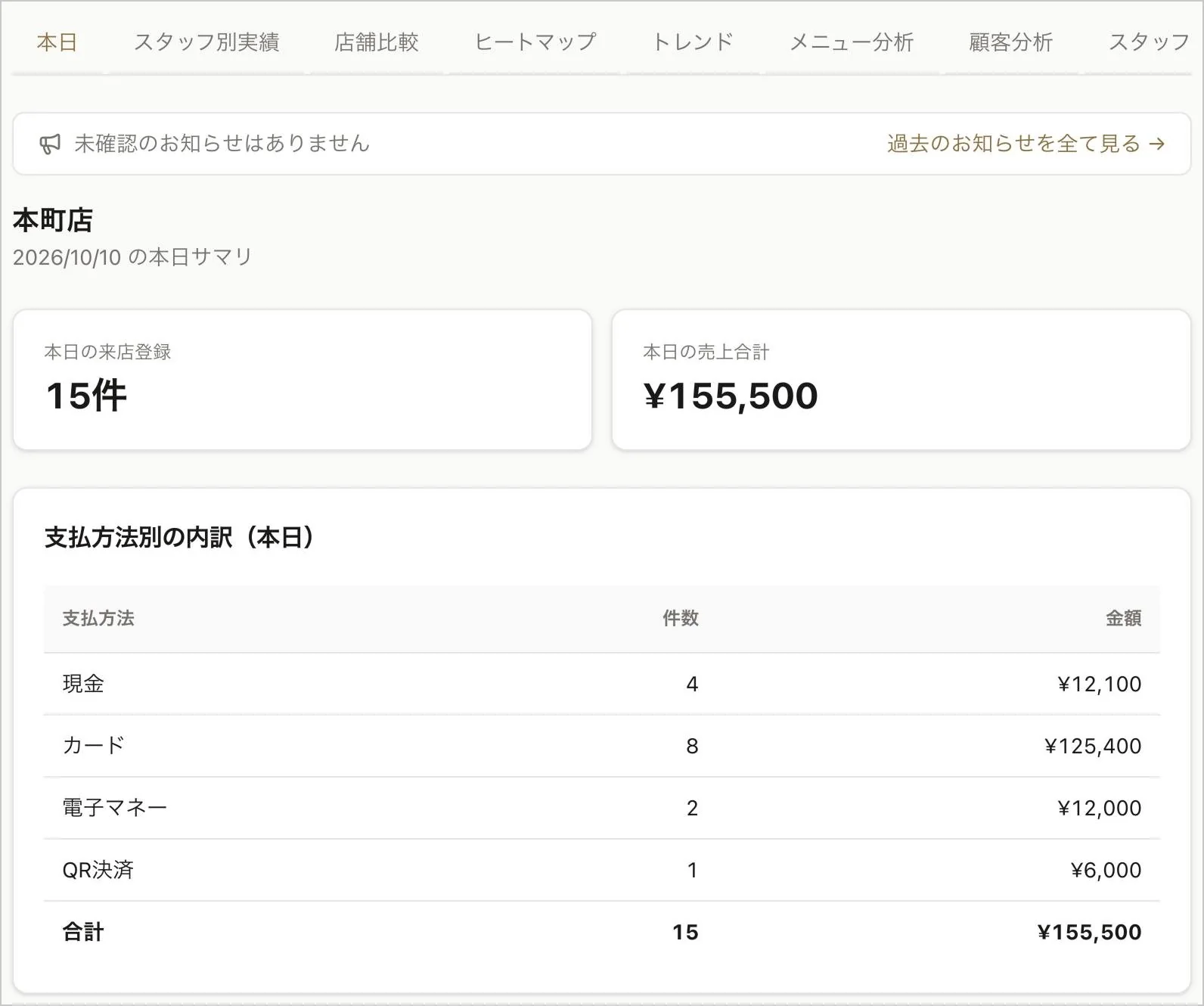This screenshot has width=1204, height=1006.
Task: Click the 件数 column header
Action: (x=681, y=619)
